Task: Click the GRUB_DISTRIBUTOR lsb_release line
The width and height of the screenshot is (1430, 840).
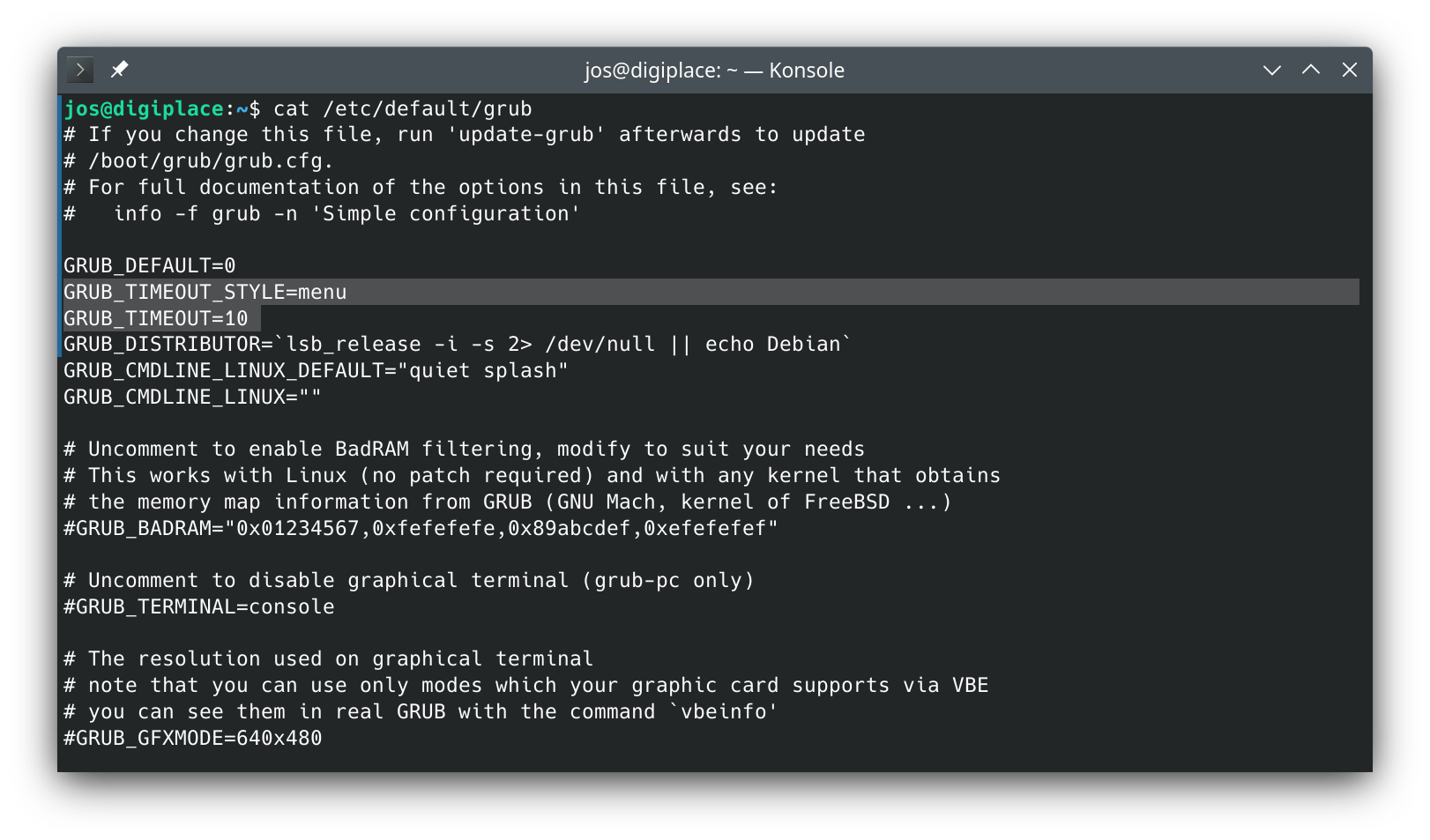Action: click(x=458, y=344)
